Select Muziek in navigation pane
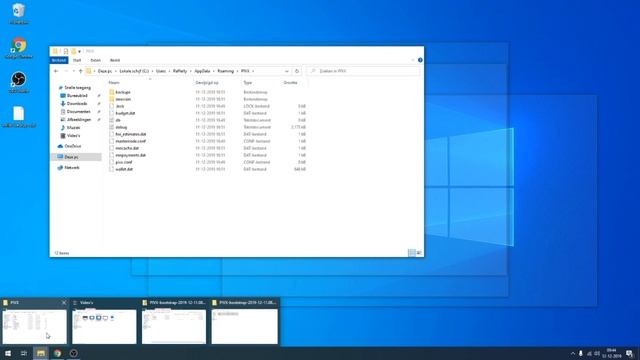Viewport: 640px width, 360px height. 73,128
